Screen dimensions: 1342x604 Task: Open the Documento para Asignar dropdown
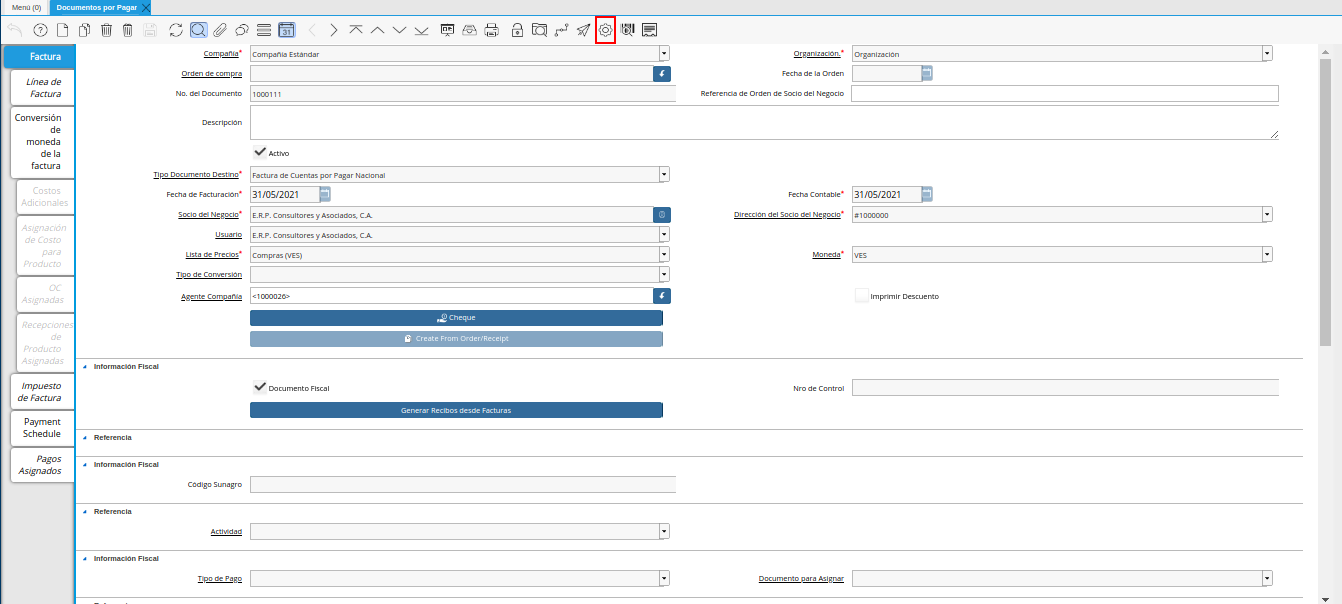point(1267,578)
